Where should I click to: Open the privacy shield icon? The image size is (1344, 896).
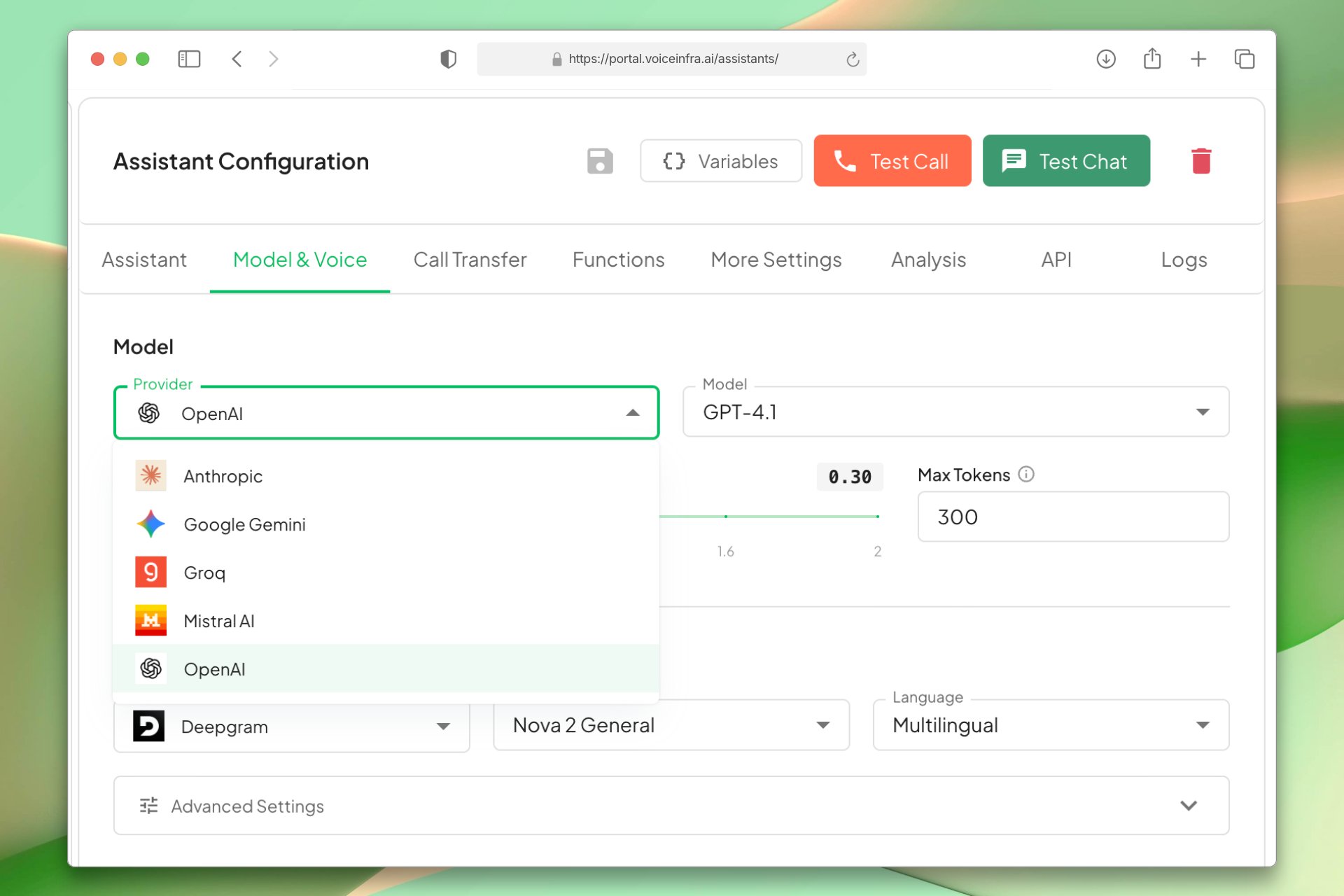click(448, 59)
